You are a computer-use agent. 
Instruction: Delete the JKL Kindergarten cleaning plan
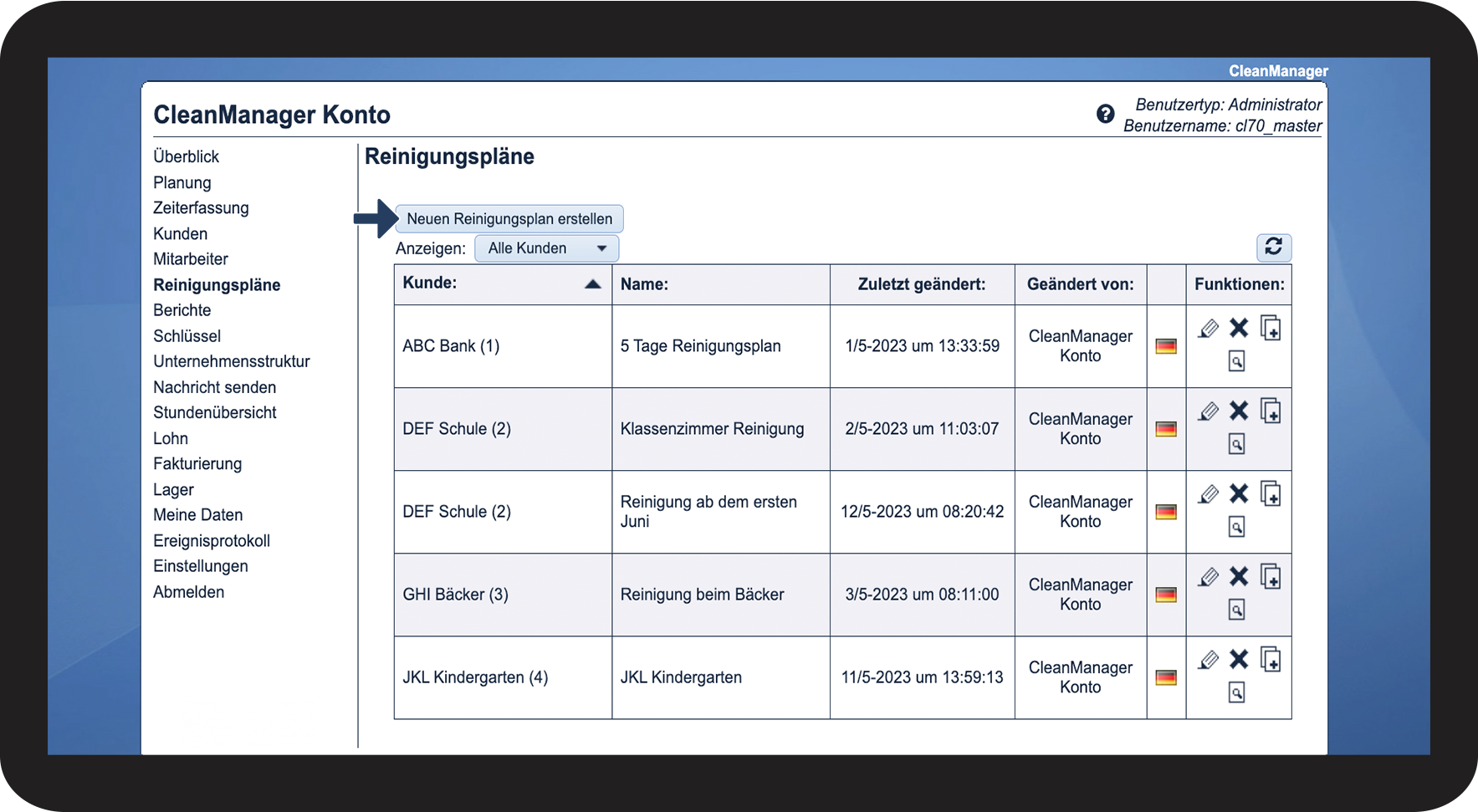tap(1239, 659)
